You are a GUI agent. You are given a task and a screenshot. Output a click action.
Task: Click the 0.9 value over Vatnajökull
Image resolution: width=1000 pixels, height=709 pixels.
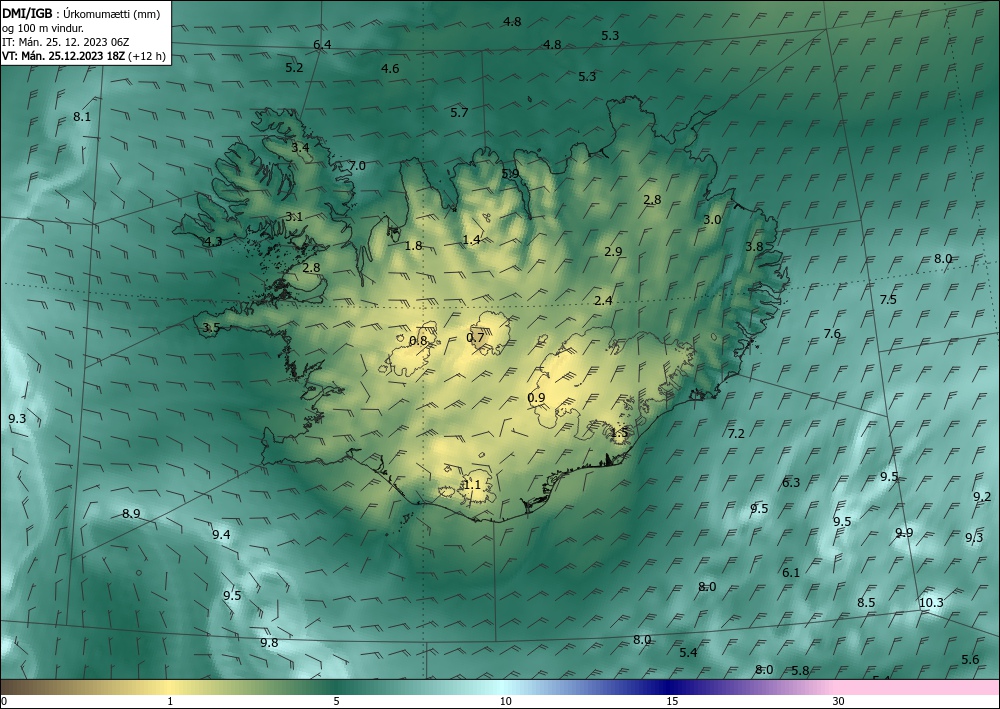(536, 398)
